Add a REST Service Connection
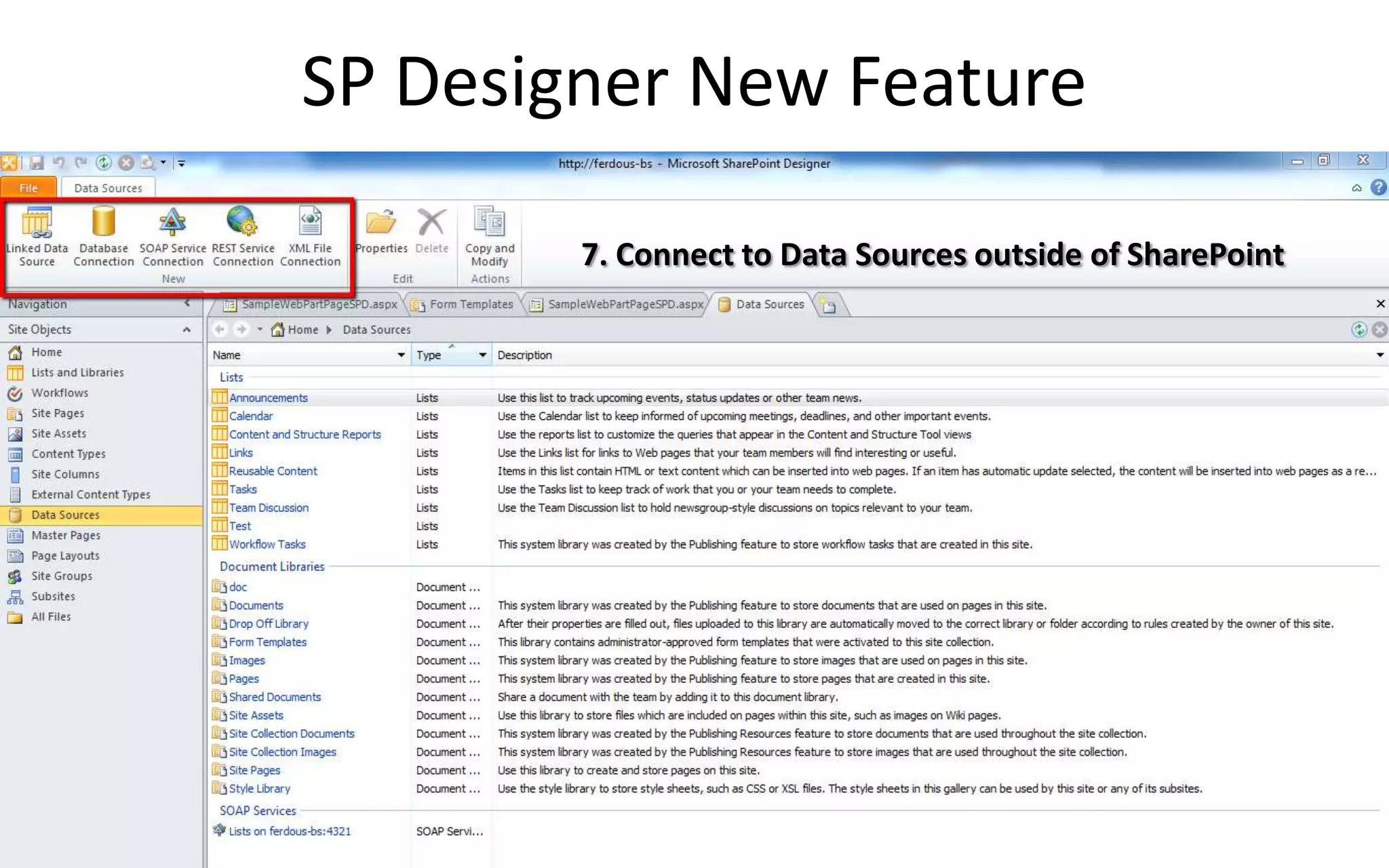The height and width of the screenshot is (868, 1389). [x=243, y=237]
